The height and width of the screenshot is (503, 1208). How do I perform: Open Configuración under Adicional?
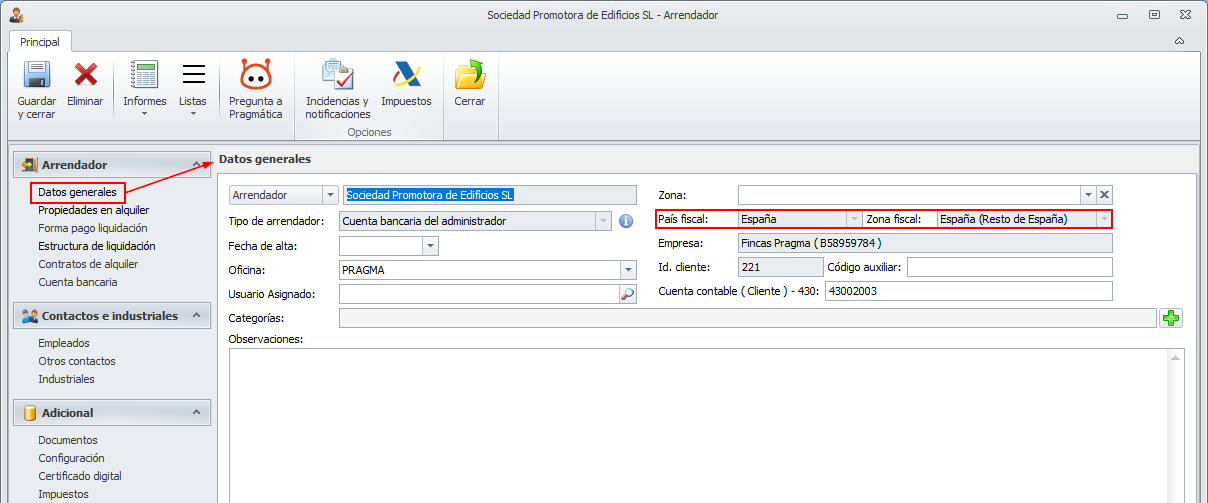(x=71, y=458)
